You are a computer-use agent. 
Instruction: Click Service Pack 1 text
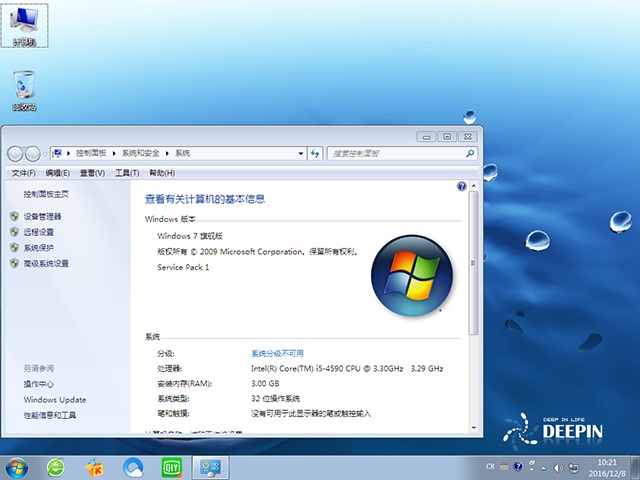click(x=183, y=267)
